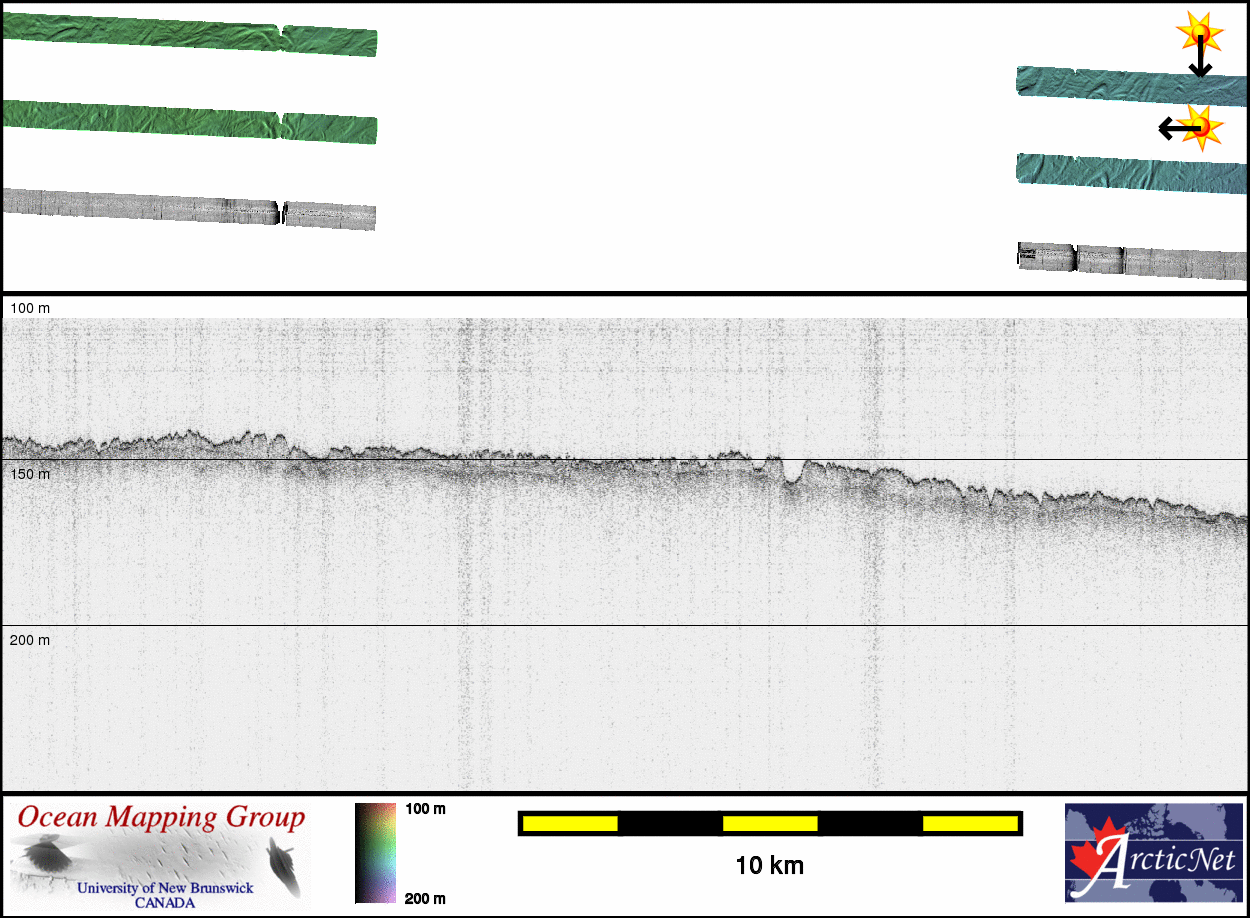
Task: Click the 200 m depth label on profile
Action: (x=30, y=639)
